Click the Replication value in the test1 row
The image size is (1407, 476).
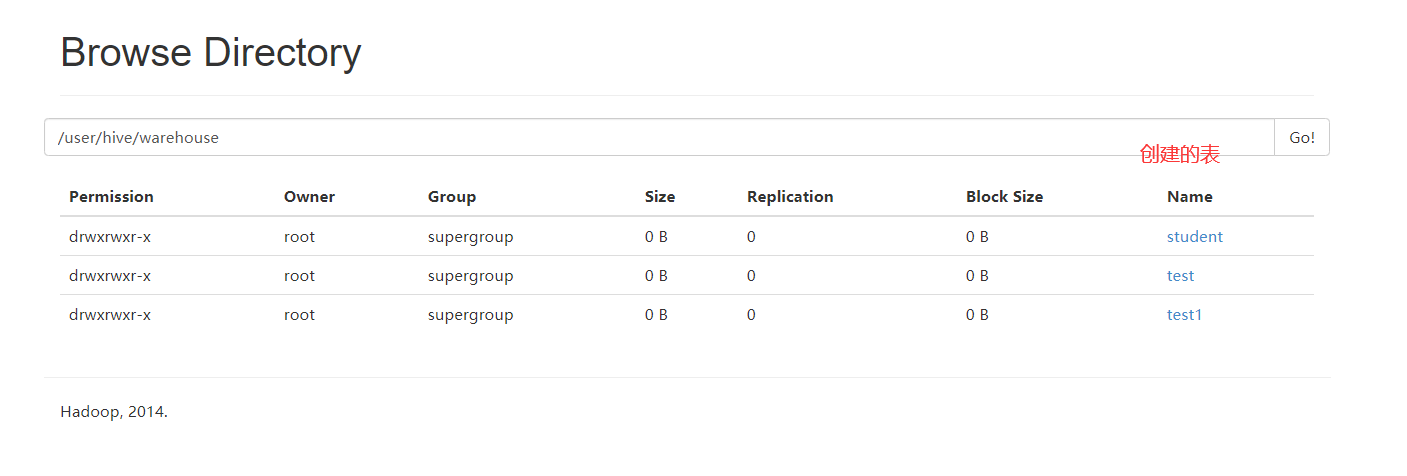(751, 315)
